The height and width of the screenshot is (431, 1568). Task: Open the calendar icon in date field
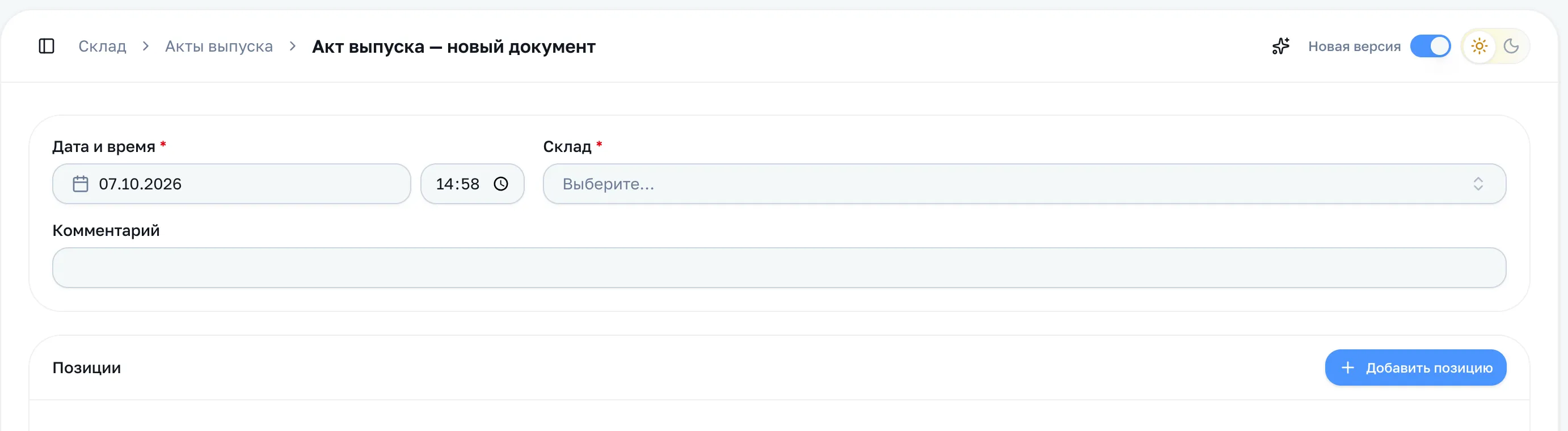click(x=81, y=184)
